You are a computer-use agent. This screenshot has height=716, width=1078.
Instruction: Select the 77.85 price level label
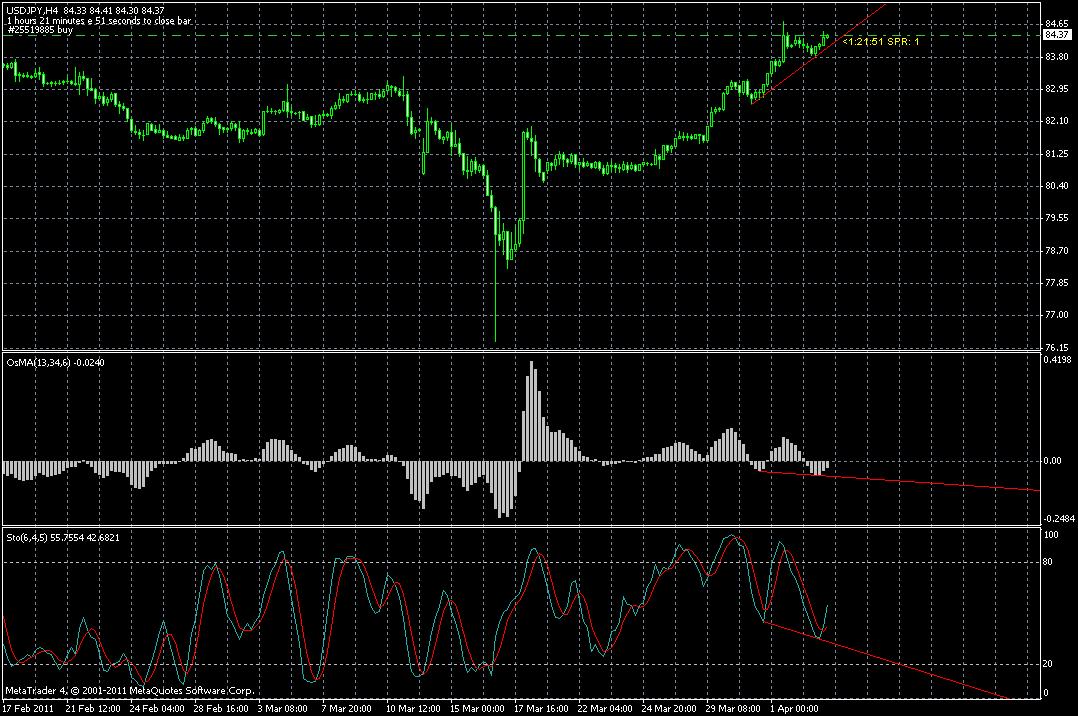(1056, 283)
